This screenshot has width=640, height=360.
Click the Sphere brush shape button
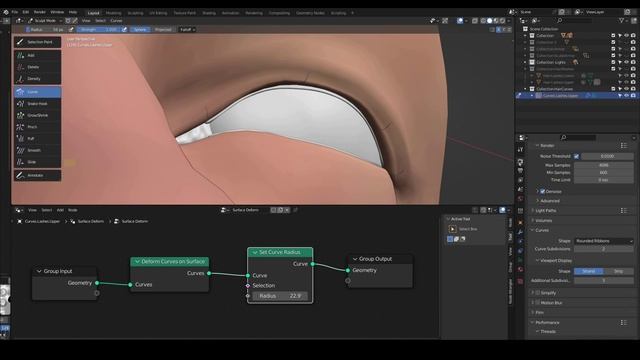tap(140, 29)
